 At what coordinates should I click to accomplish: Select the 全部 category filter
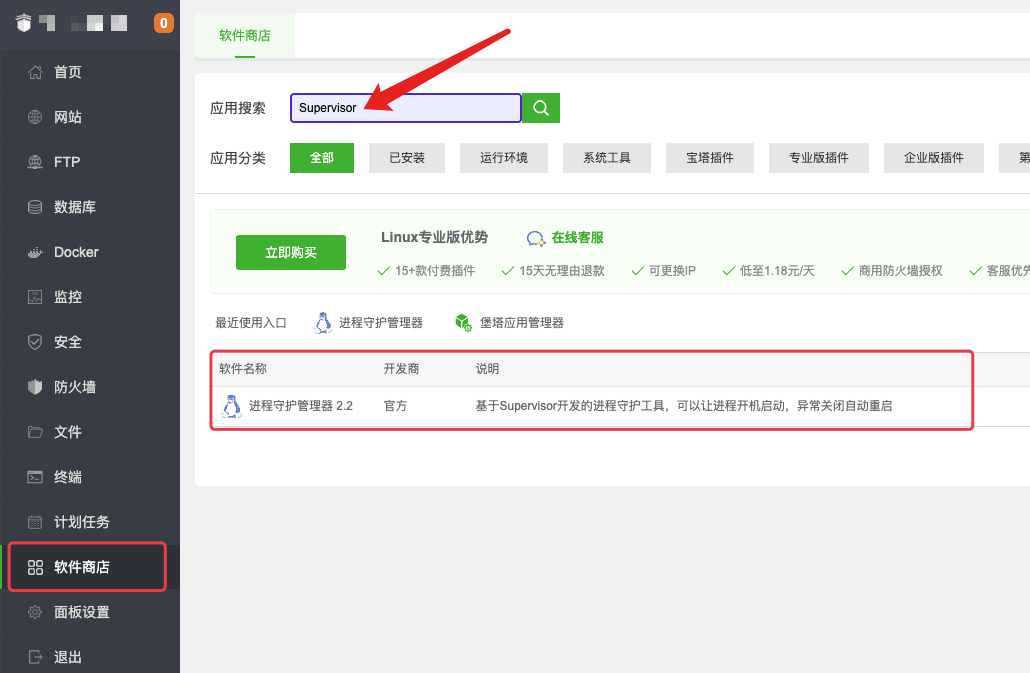[322, 158]
